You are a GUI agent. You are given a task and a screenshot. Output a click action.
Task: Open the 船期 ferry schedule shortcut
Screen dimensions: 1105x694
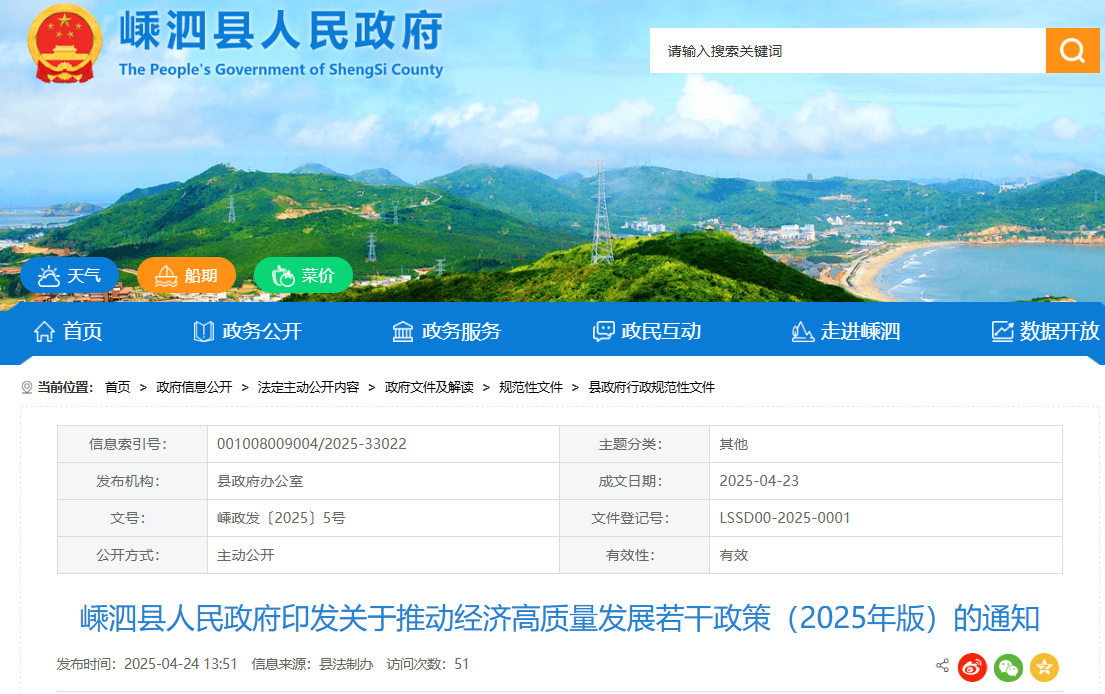click(x=186, y=276)
